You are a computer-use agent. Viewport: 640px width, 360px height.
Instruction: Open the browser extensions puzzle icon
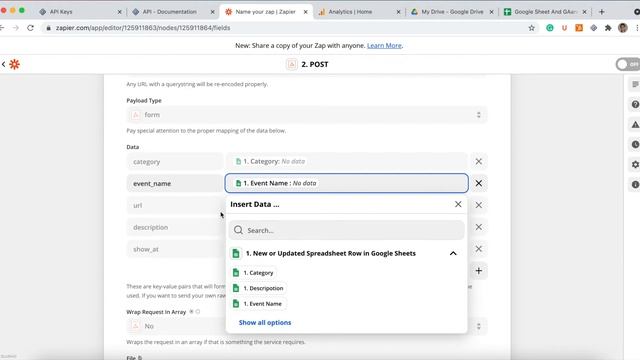tap(608, 28)
